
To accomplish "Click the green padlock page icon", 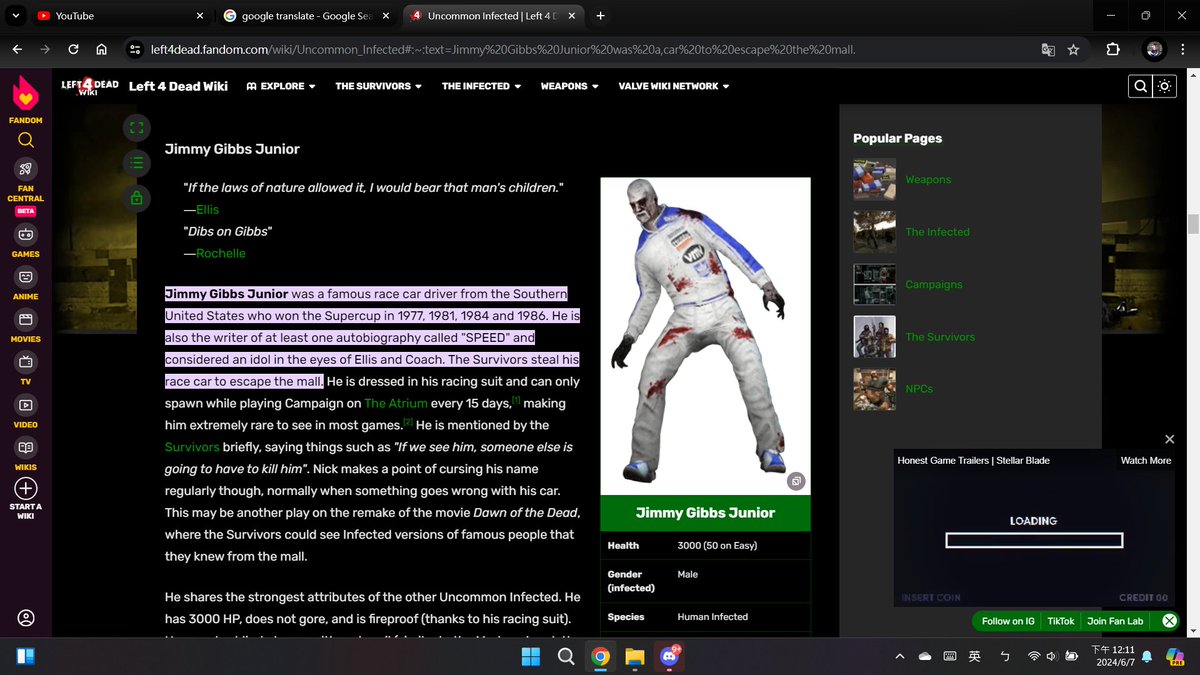I will (x=137, y=198).
